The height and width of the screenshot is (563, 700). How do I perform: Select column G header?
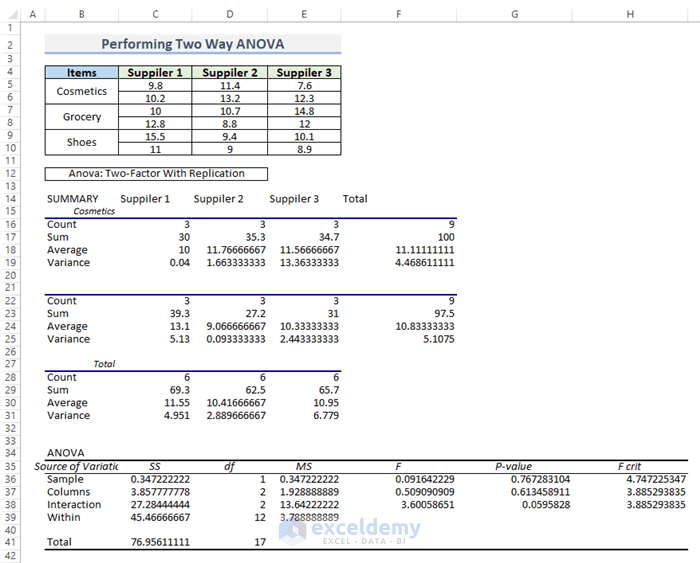tap(514, 14)
